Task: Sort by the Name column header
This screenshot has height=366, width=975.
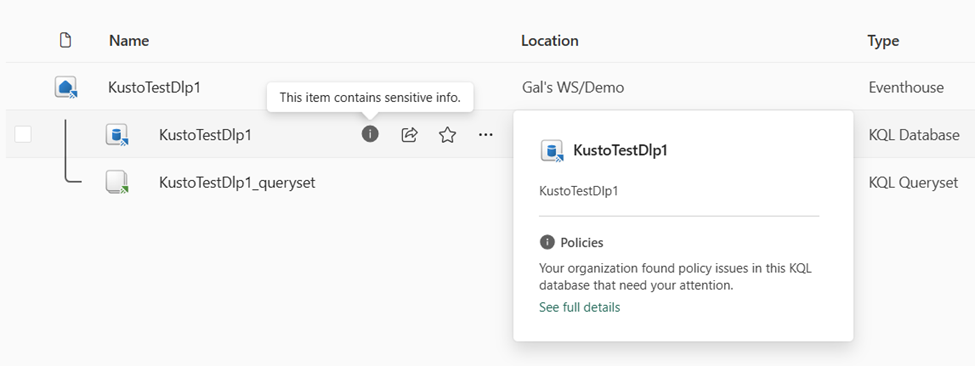Action: (129, 40)
